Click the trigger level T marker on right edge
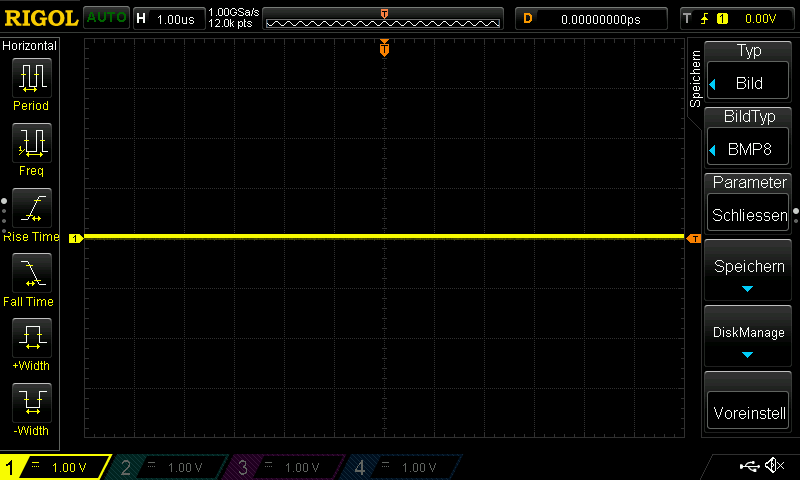Image resolution: width=800 pixels, height=480 pixels. [x=693, y=239]
